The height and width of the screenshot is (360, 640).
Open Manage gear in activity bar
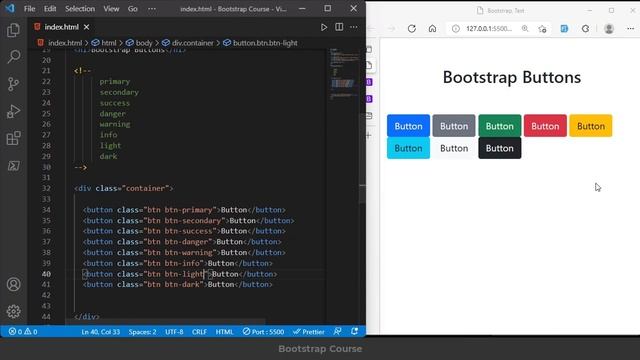[x=13, y=311]
